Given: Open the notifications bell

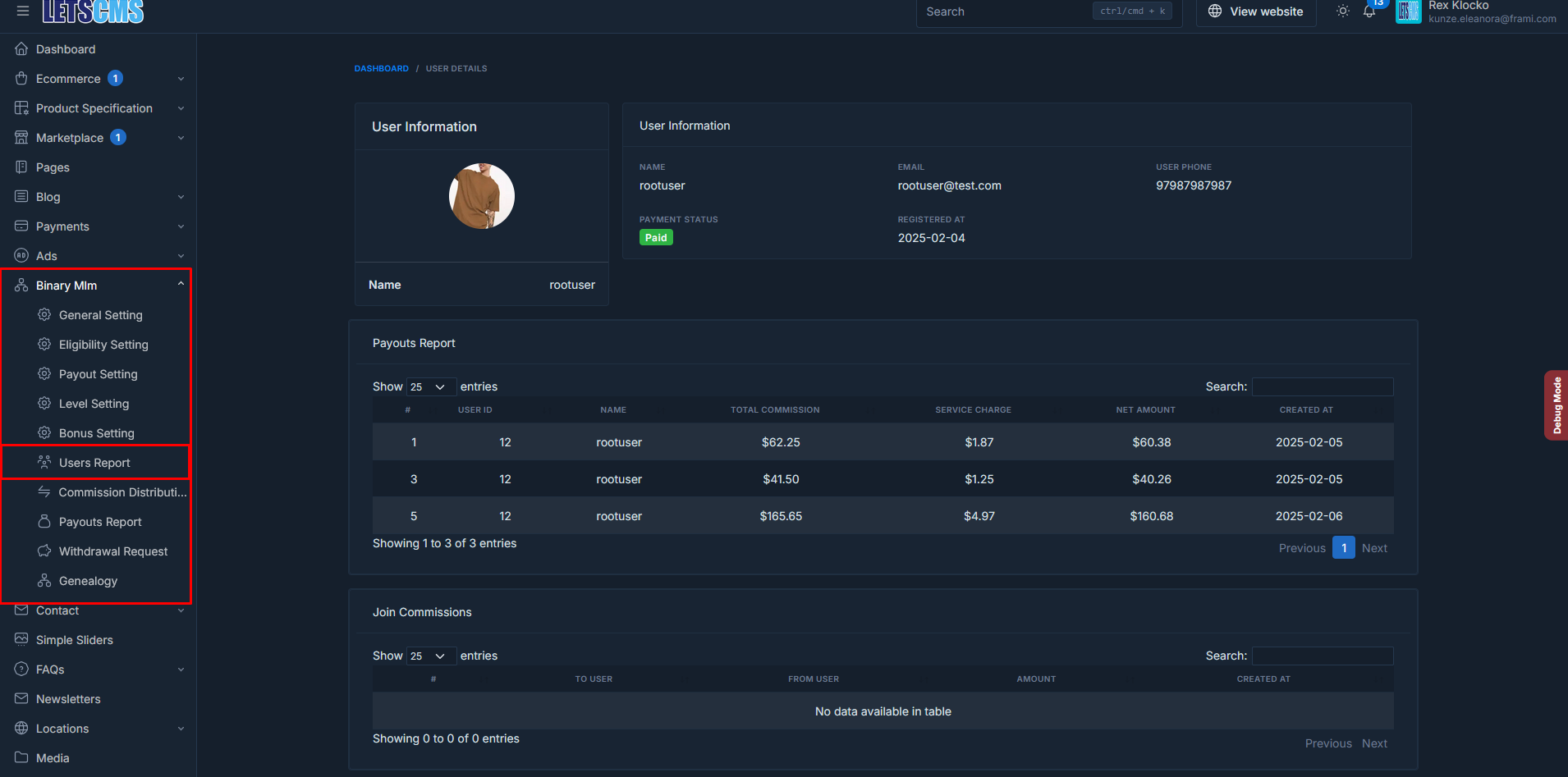Looking at the screenshot, I should coord(1369,11).
